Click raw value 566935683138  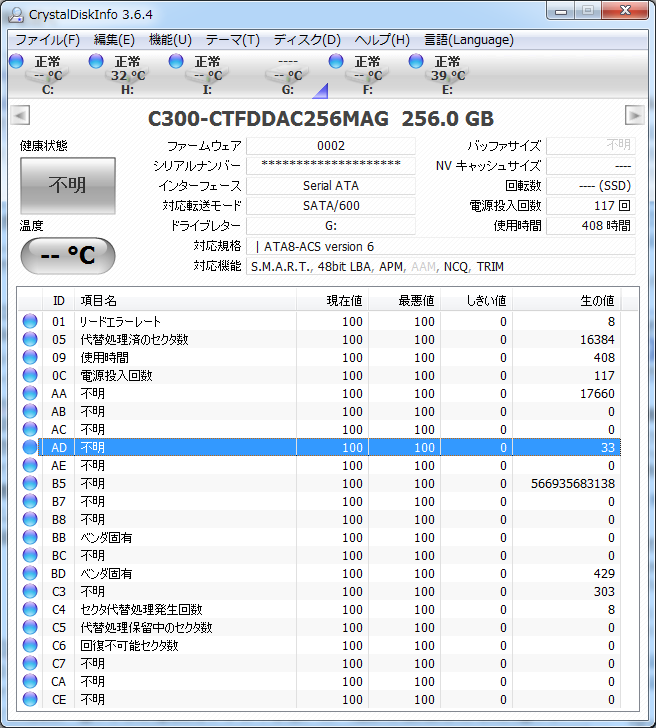point(572,483)
